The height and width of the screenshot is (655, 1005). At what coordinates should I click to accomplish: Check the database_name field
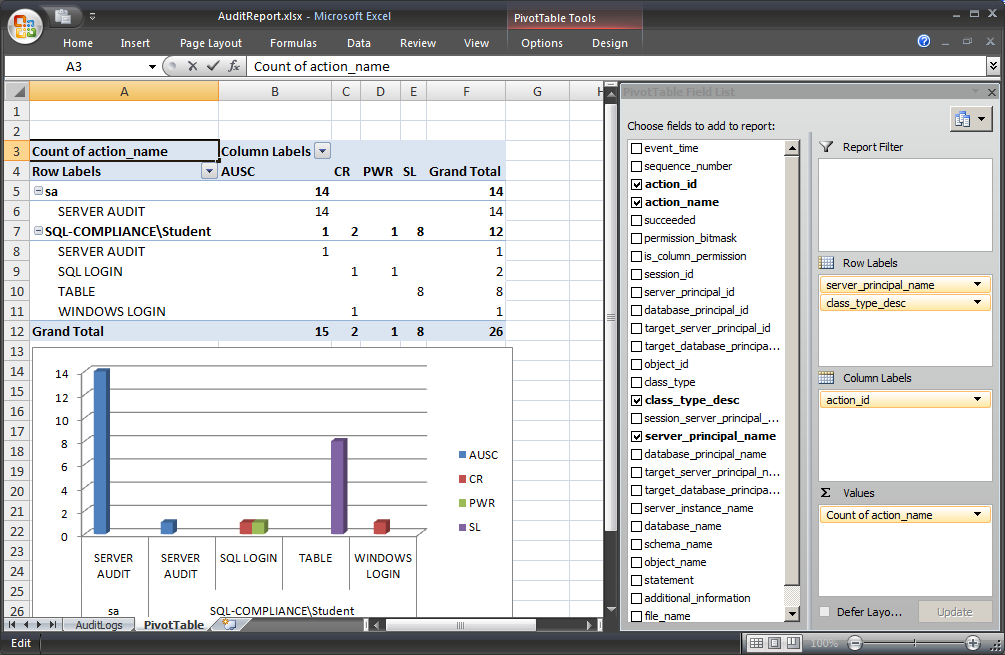[x=636, y=526]
